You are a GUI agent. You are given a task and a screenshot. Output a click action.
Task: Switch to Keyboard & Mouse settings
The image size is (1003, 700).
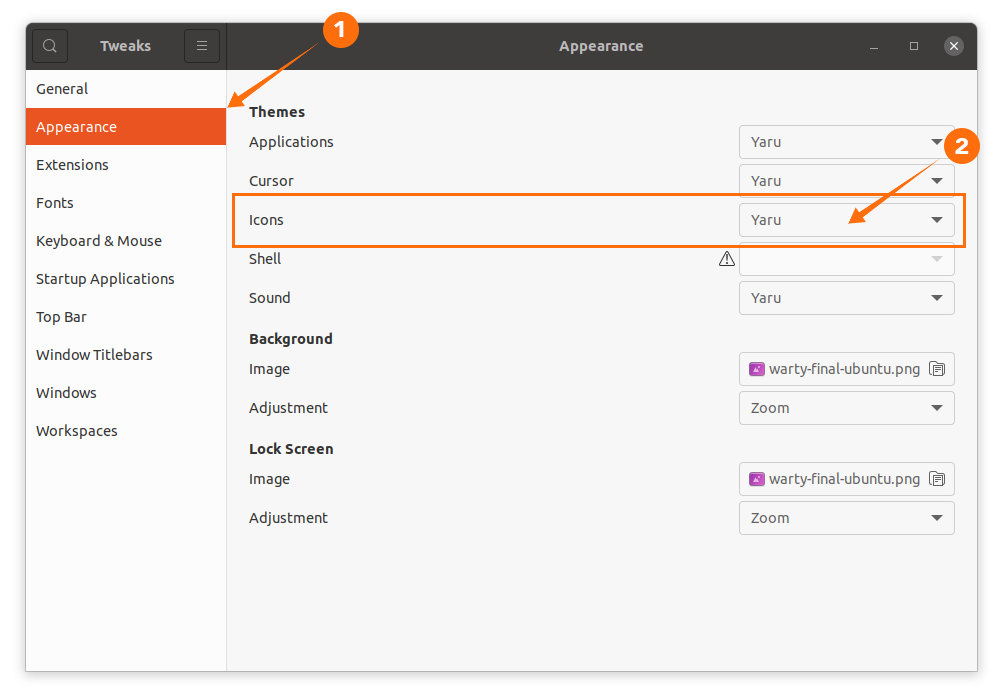click(98, 241)
